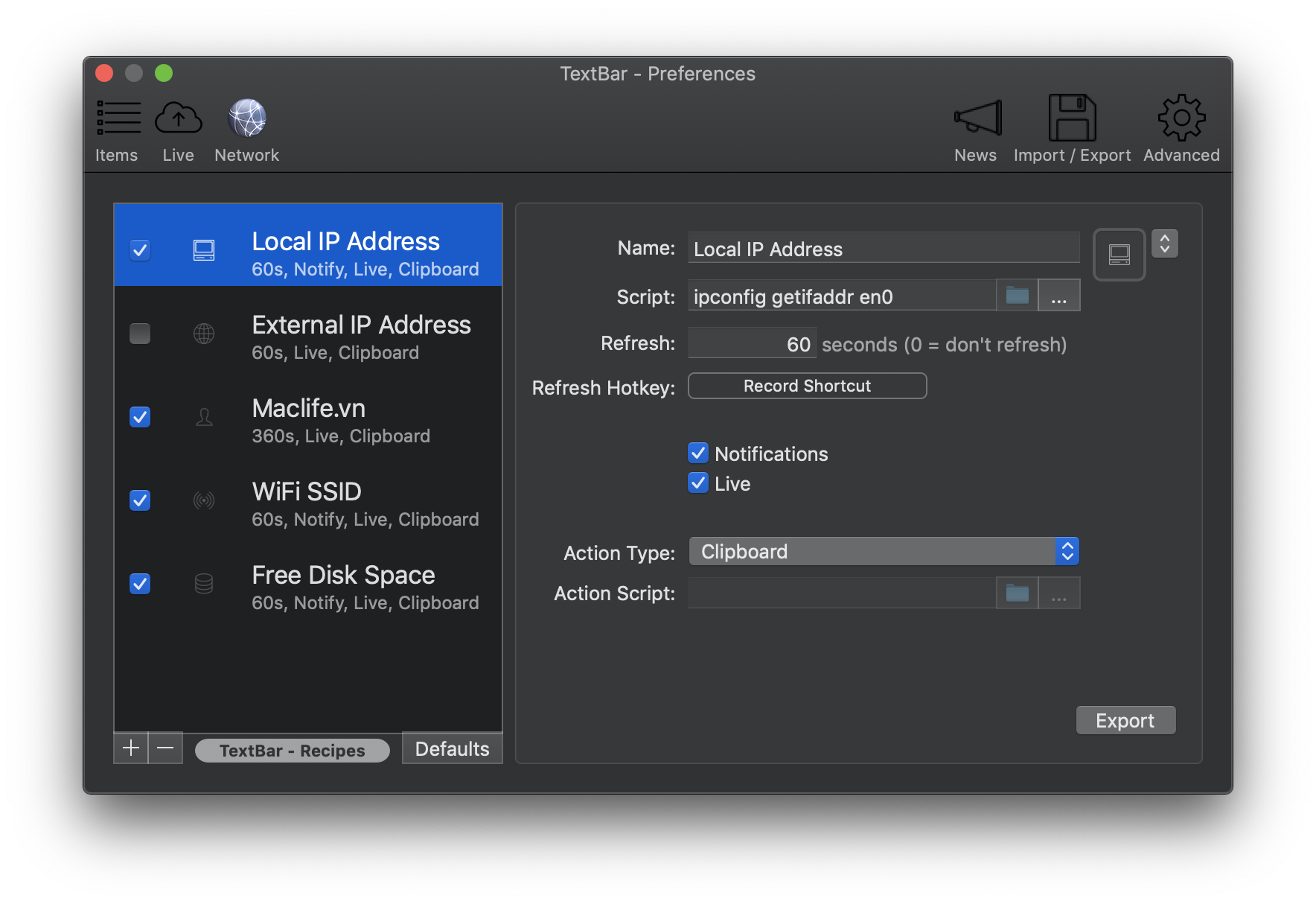
Task: Click the Record Shortcut button
Action: [807, 386]
